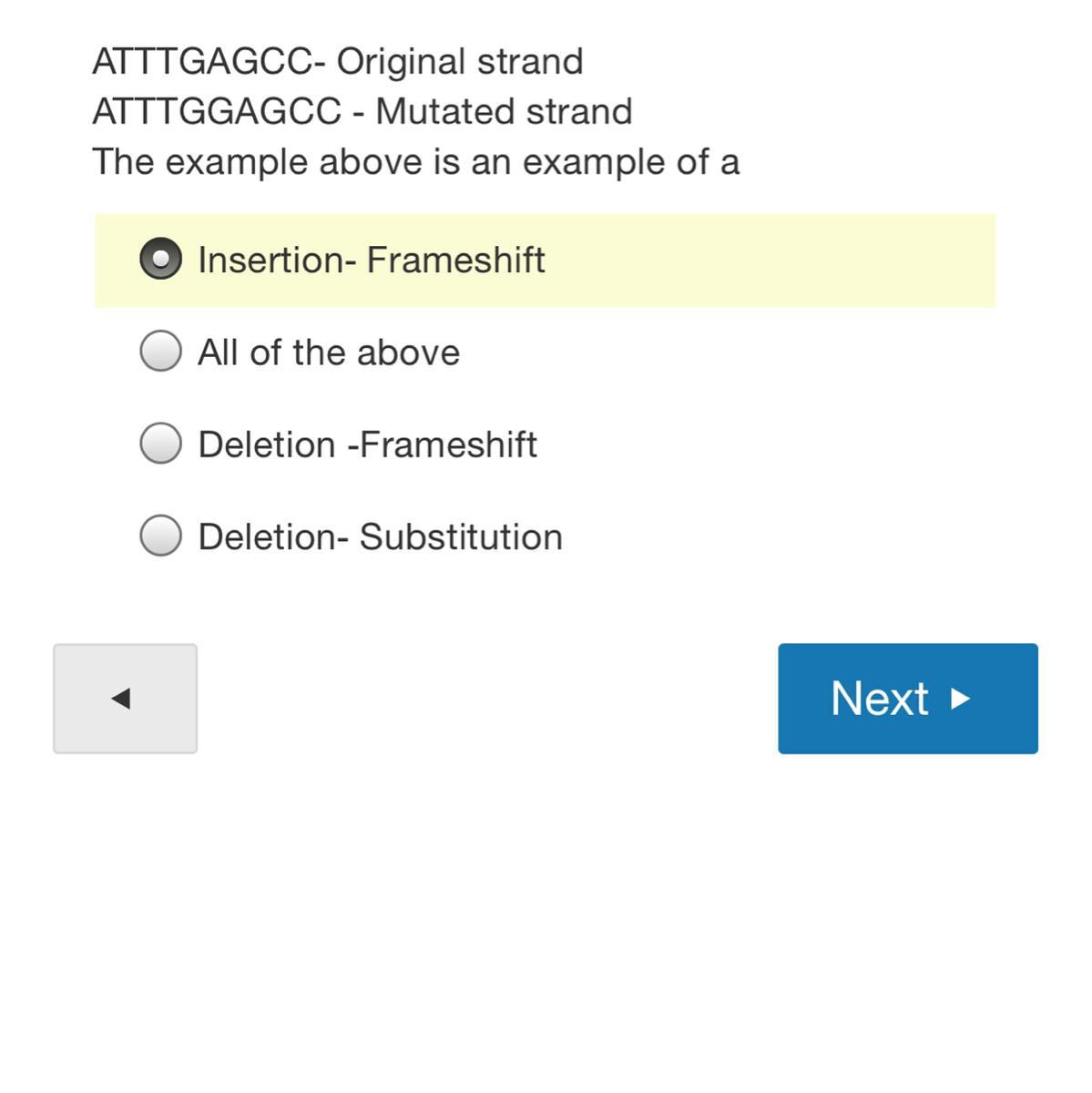Image resolution: width=1092 pixels, height=1093 pixels.
Task: Click the right arrow icon on Next
Action: click(x=960, y=699)
